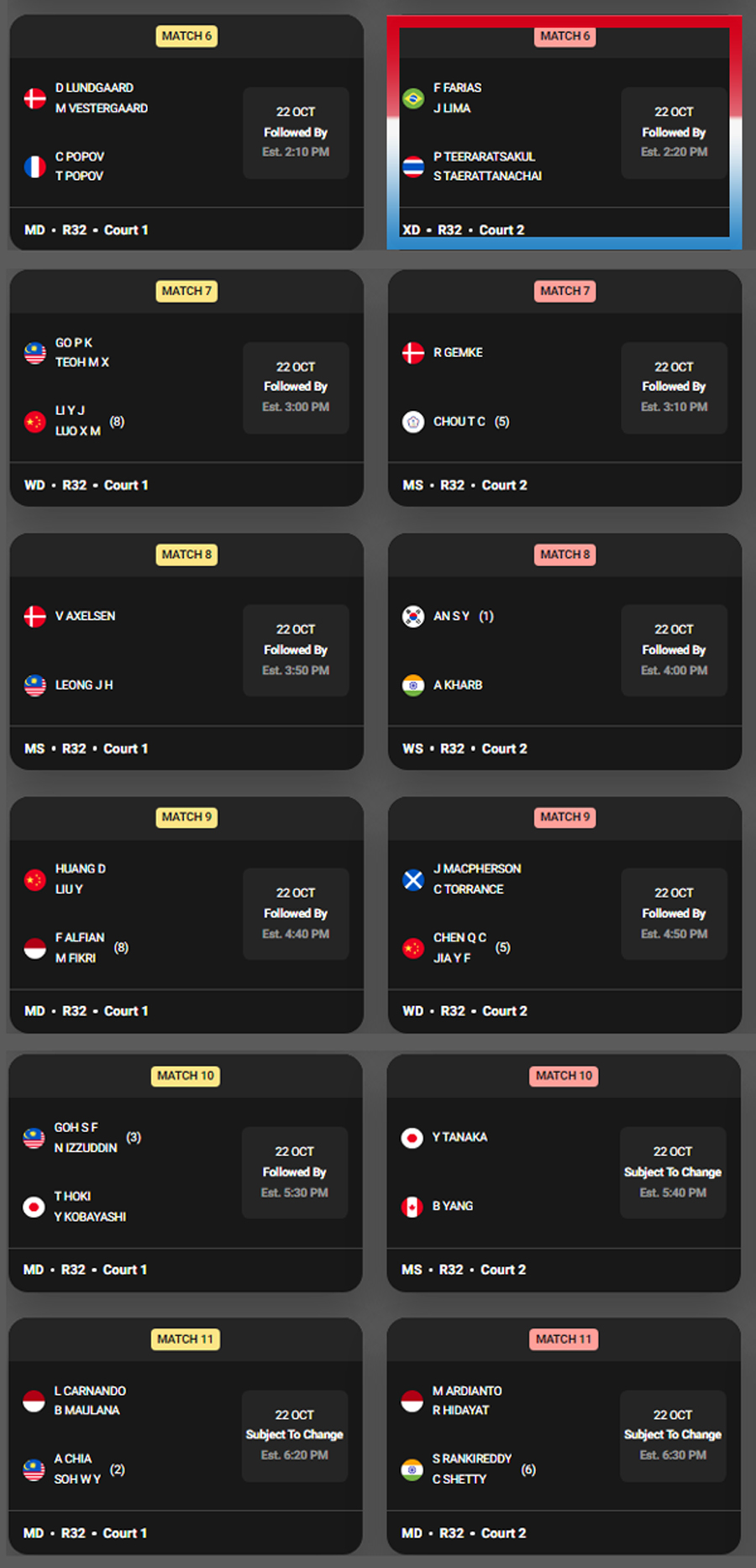This screenshot has width=756, height=1568.
Task: Open the Huang D and Liu Y names
Action: [x=81, y=879]
